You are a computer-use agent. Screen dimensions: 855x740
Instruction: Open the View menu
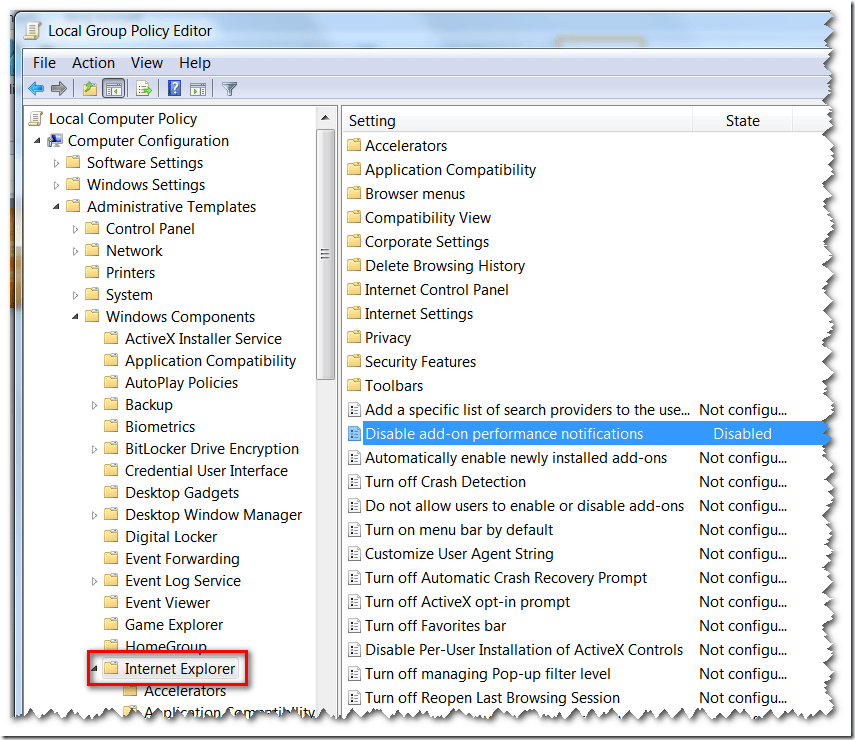147,63
